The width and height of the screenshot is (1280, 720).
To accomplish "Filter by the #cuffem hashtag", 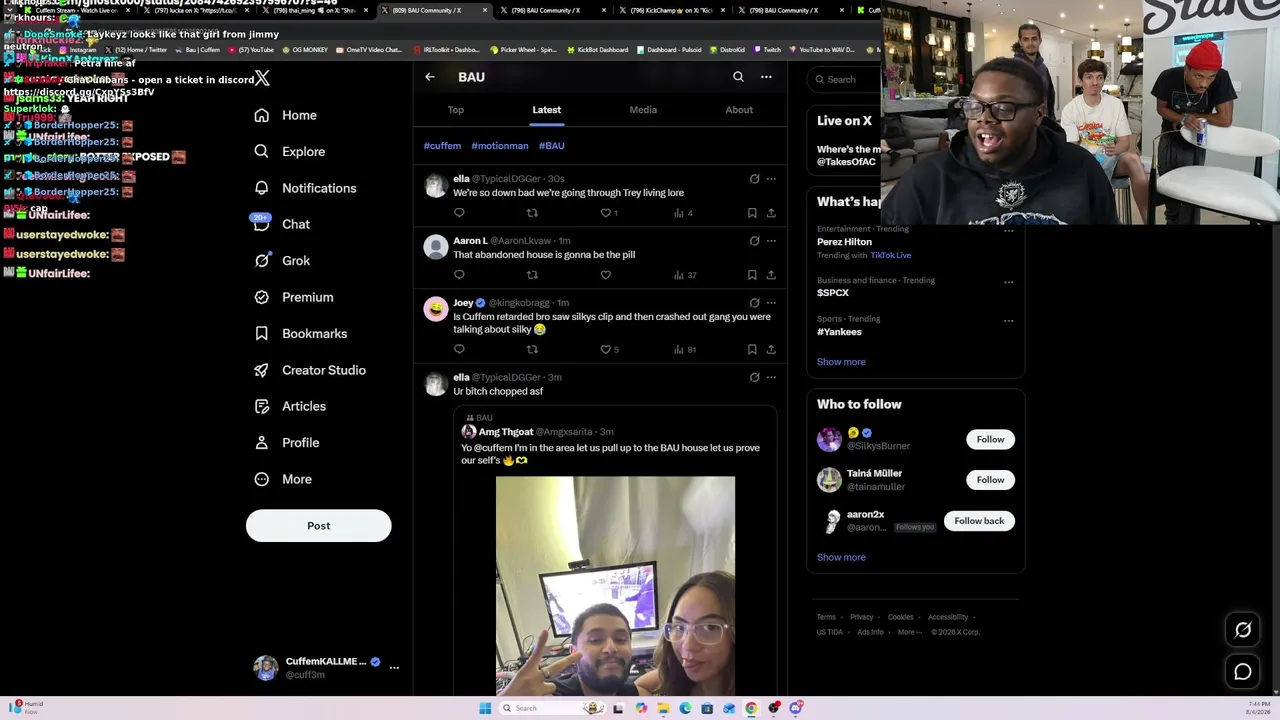I will point(442,146).
